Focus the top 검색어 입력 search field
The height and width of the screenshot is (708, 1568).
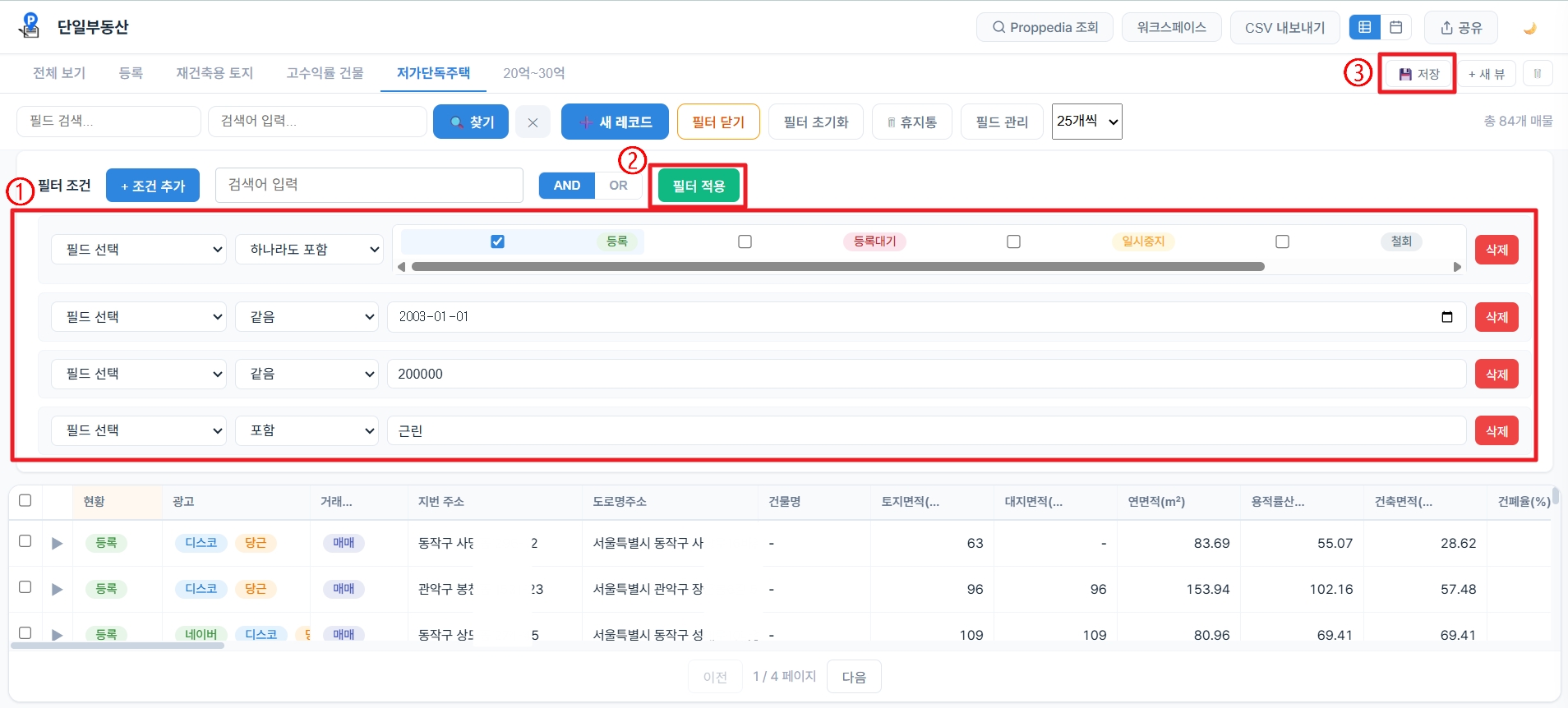click(317, 122)
